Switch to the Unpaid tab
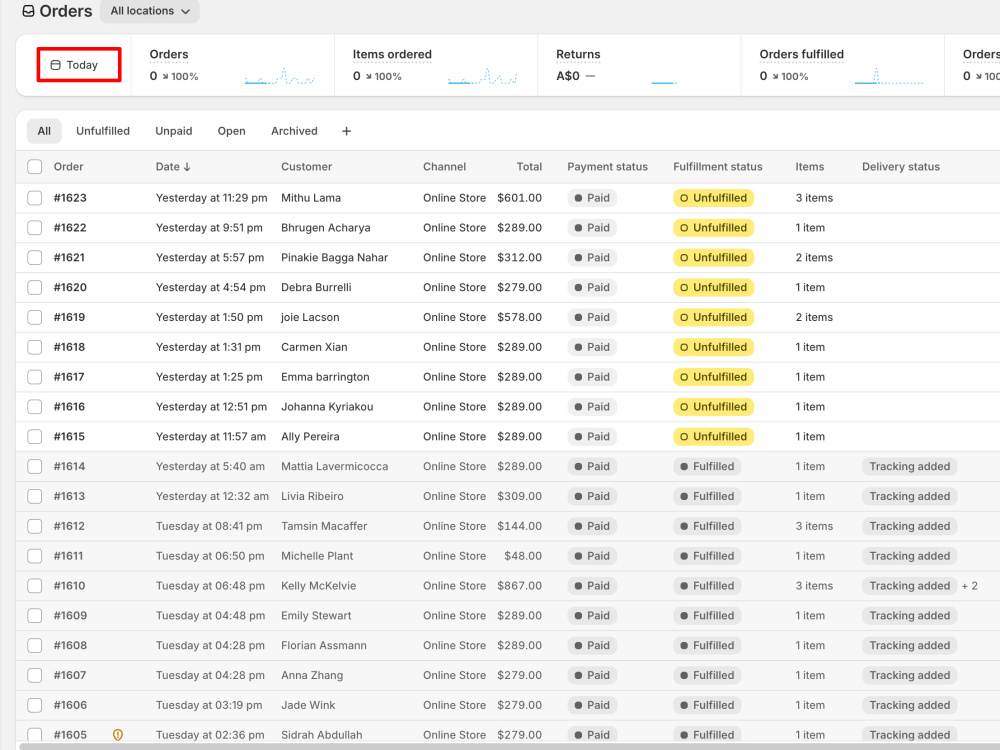The image size is (1000, 750). [x=173, y=131]
